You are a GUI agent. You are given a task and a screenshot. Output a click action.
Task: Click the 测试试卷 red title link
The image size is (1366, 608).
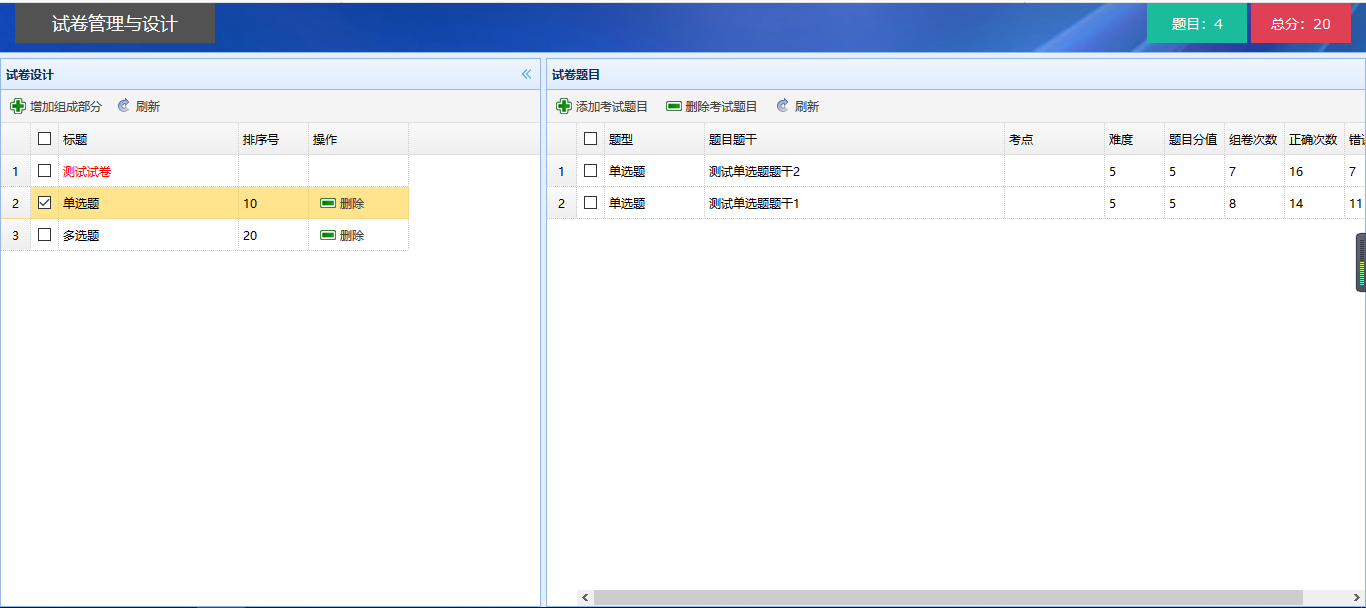(87, 172)
